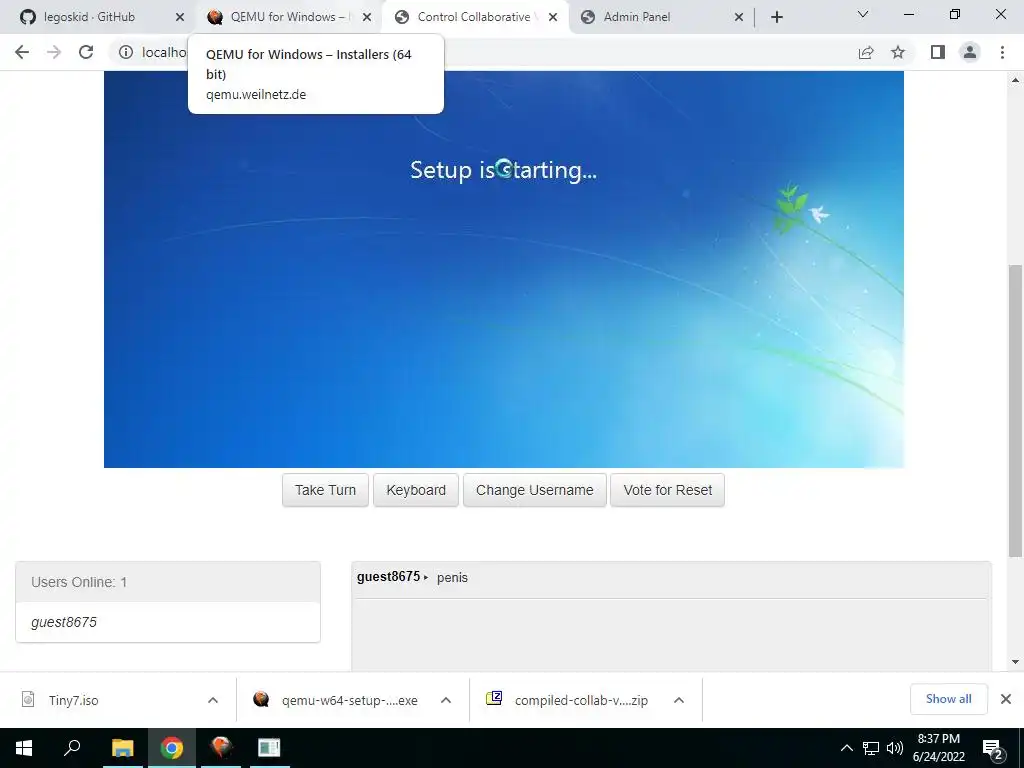Open the on-screen Keyboard button

pyautogui.click(x=416, y=490)
